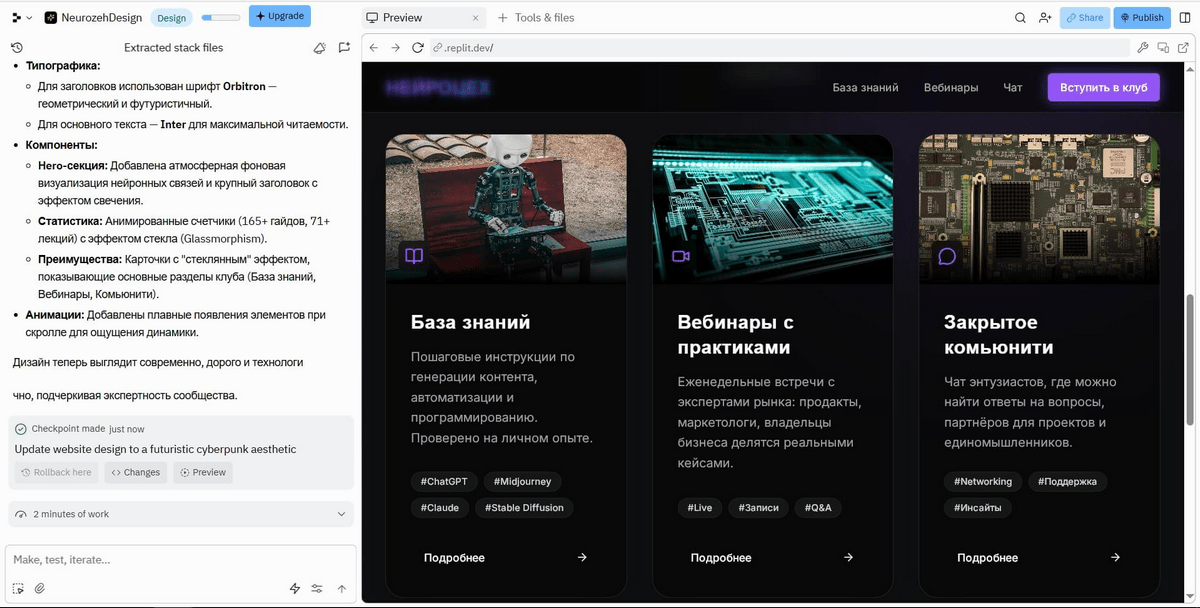
Task: Click the lightning bolt icon in chat input
Action: pyautogui.click(x=295, y=589)
